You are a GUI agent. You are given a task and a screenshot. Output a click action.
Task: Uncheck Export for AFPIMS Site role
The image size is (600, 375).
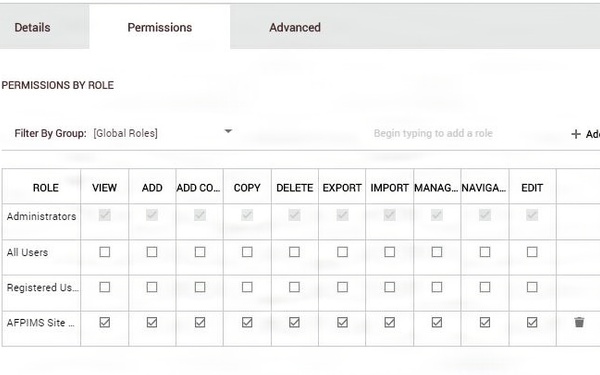[x=342, y=322]
